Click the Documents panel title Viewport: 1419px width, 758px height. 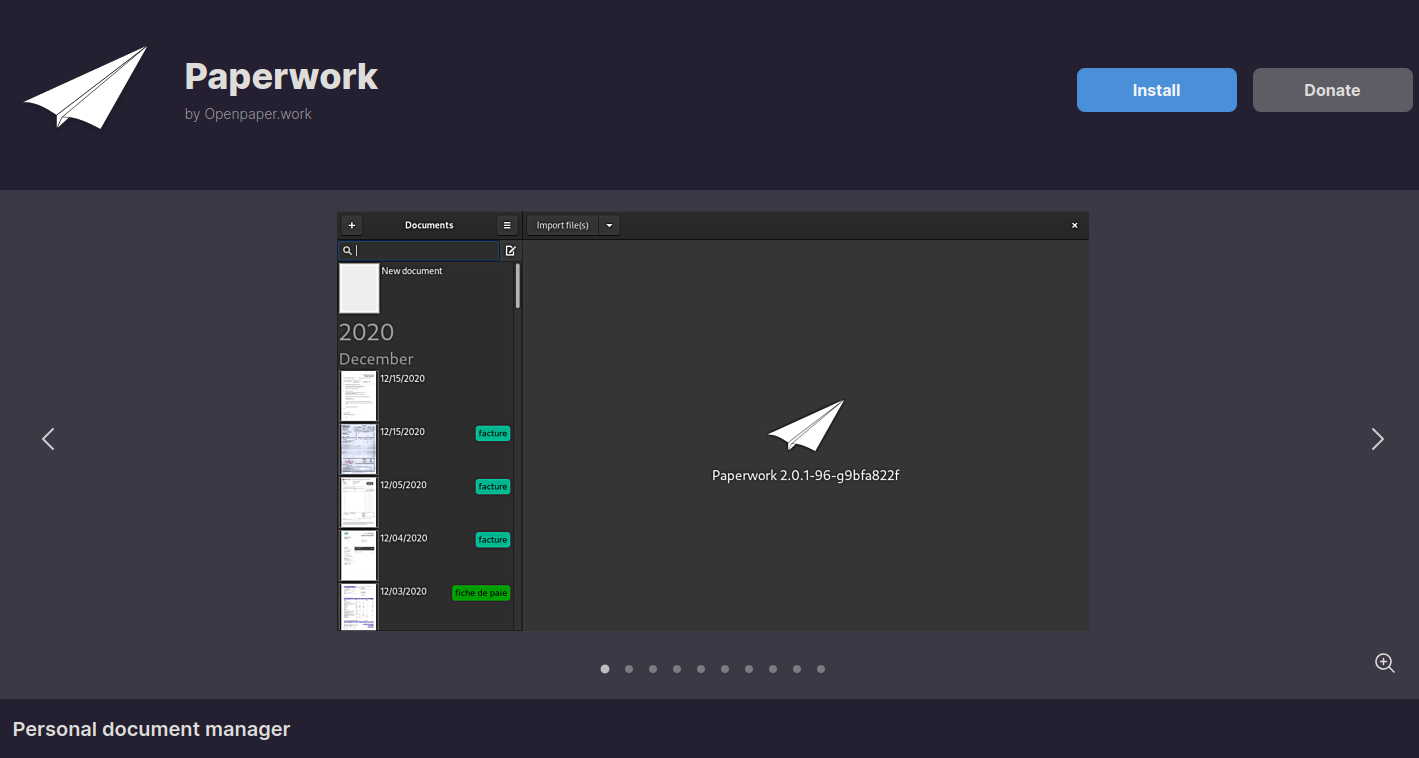(429, 225)
